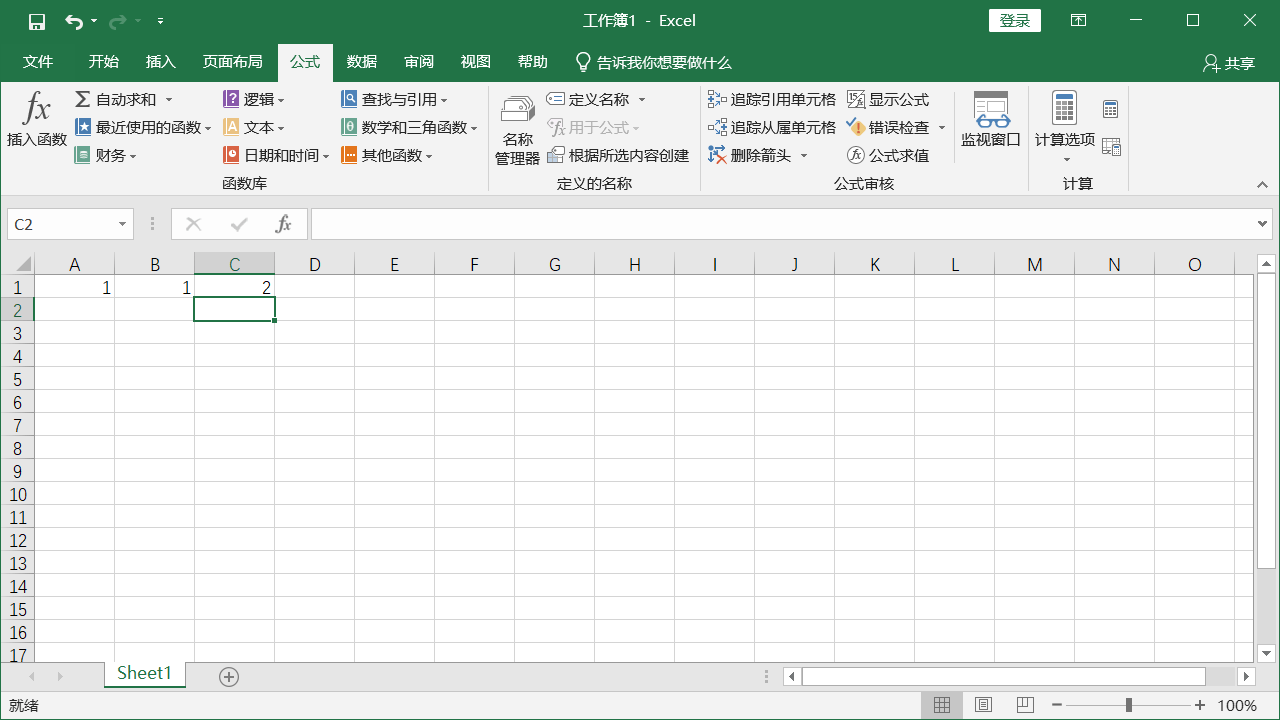Click Evaluate Formula (公式求值)
The image size is (1280, 720).
[x=888, y=156]
